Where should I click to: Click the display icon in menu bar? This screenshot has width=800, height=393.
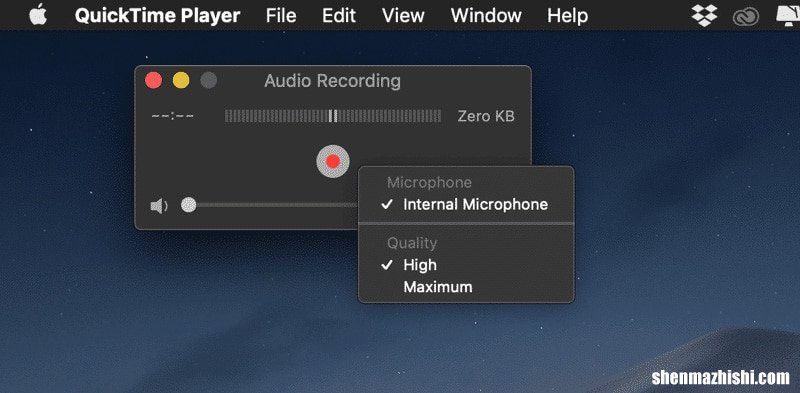[788, 16]
